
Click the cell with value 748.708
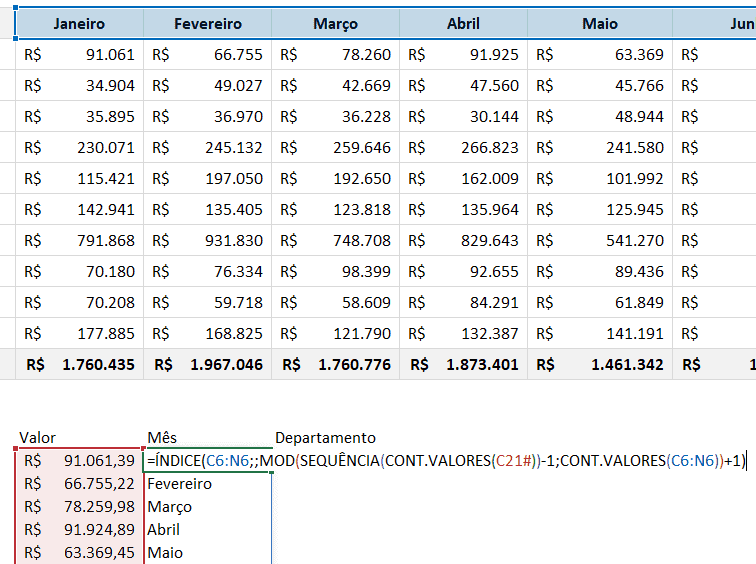(336, 240)
